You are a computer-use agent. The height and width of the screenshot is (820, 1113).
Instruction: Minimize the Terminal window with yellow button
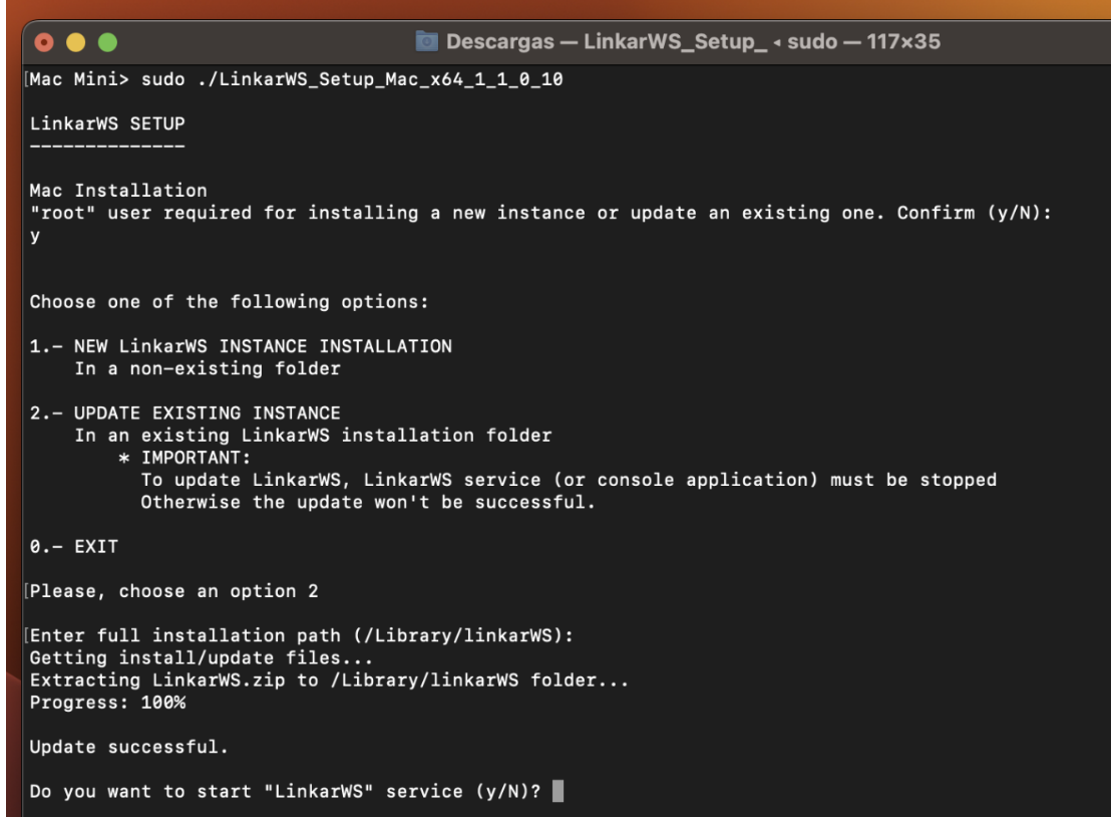coord(75,45)
